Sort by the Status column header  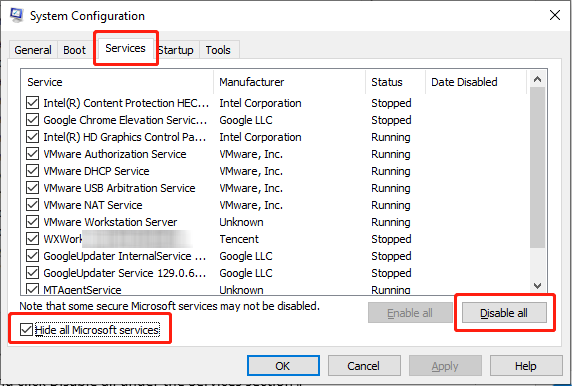click(396, 82)
